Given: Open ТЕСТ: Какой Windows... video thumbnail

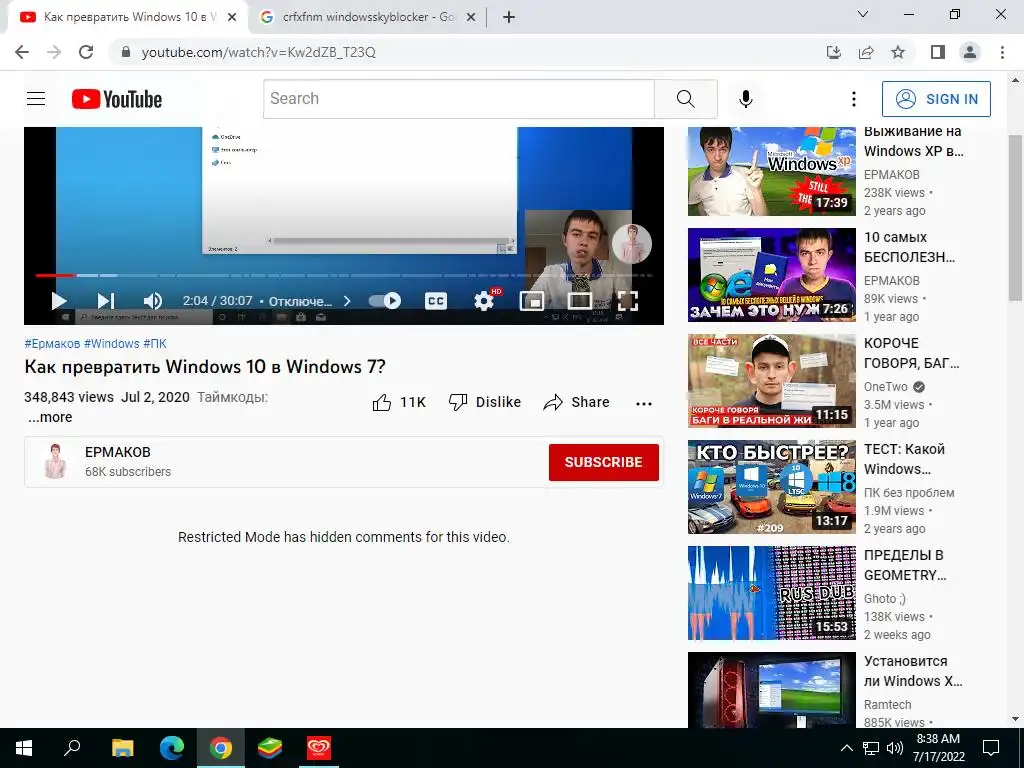Looking at the screenshot, I should click(x=772, y=487).
